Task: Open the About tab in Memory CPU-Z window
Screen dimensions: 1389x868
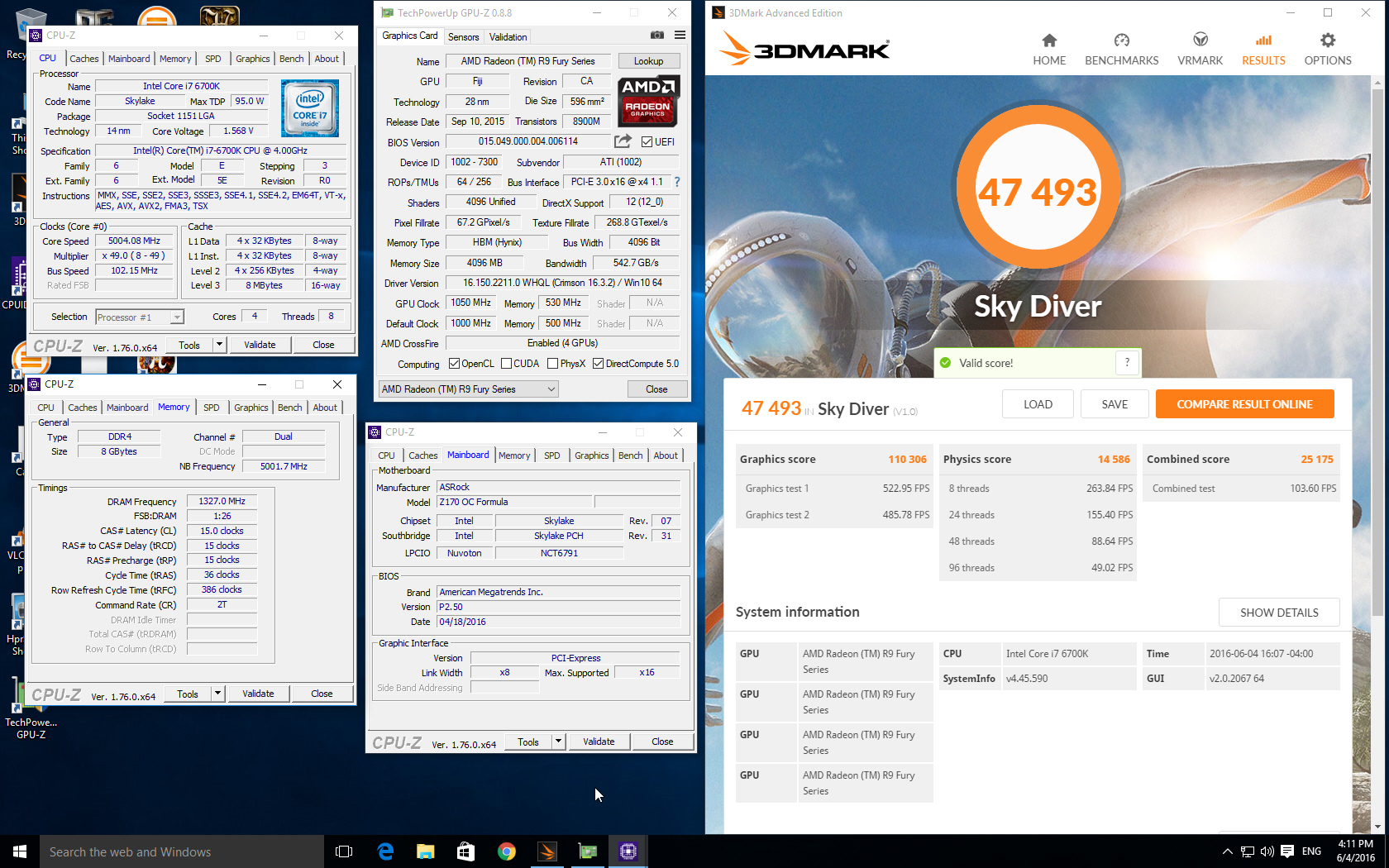Action: [x=325, y=408]
